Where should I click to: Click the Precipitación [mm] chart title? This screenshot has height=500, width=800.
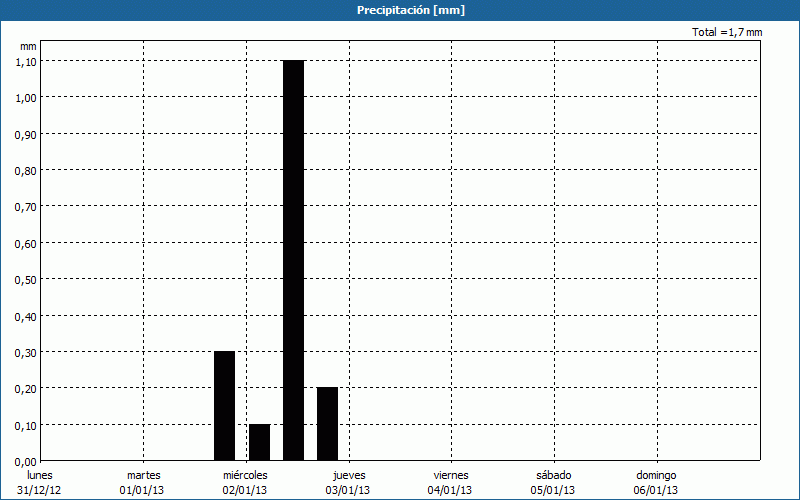(411, 10)
